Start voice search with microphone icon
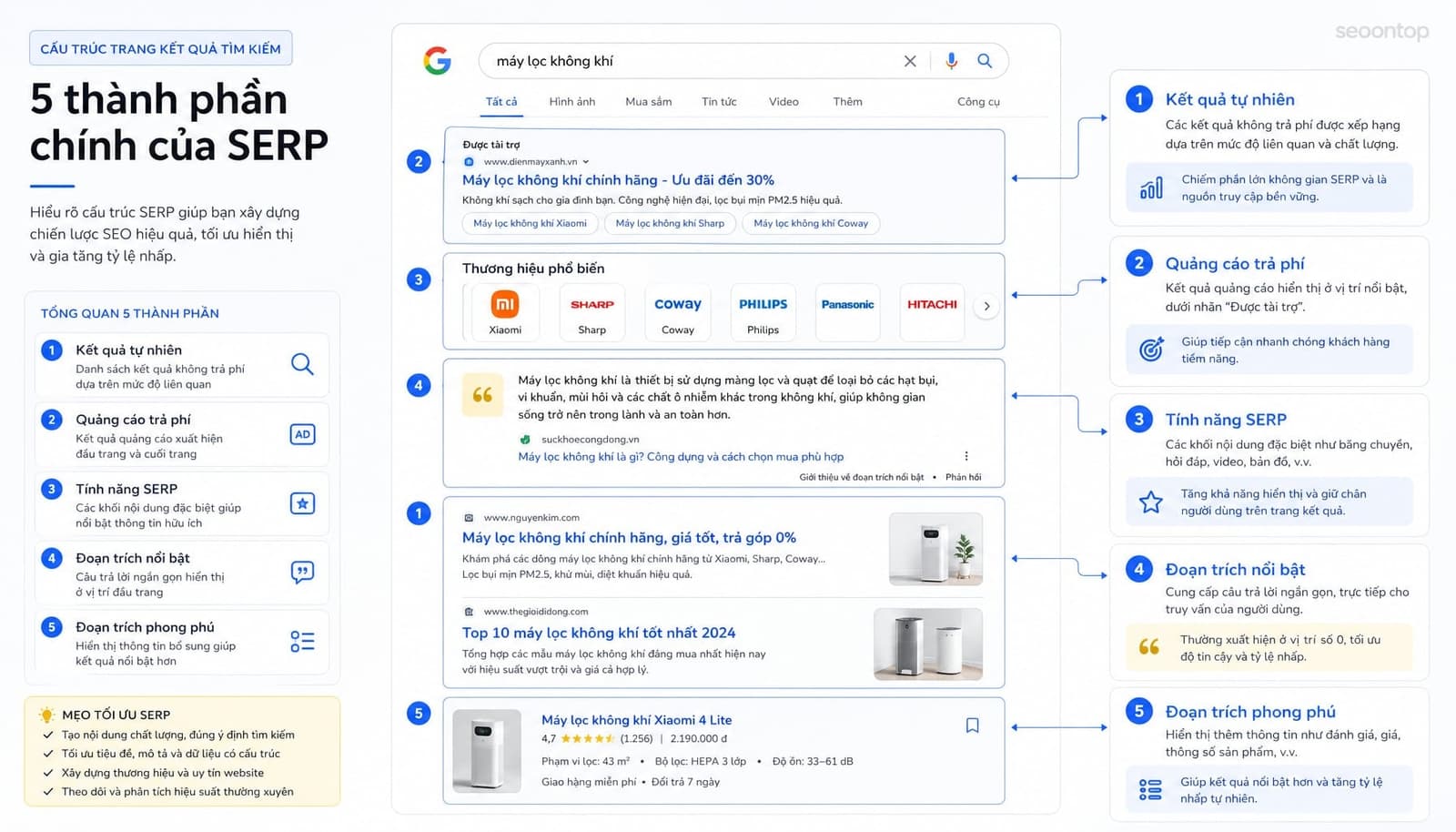The width and height of the screenshot is (1456, 832). coord(951,61)
